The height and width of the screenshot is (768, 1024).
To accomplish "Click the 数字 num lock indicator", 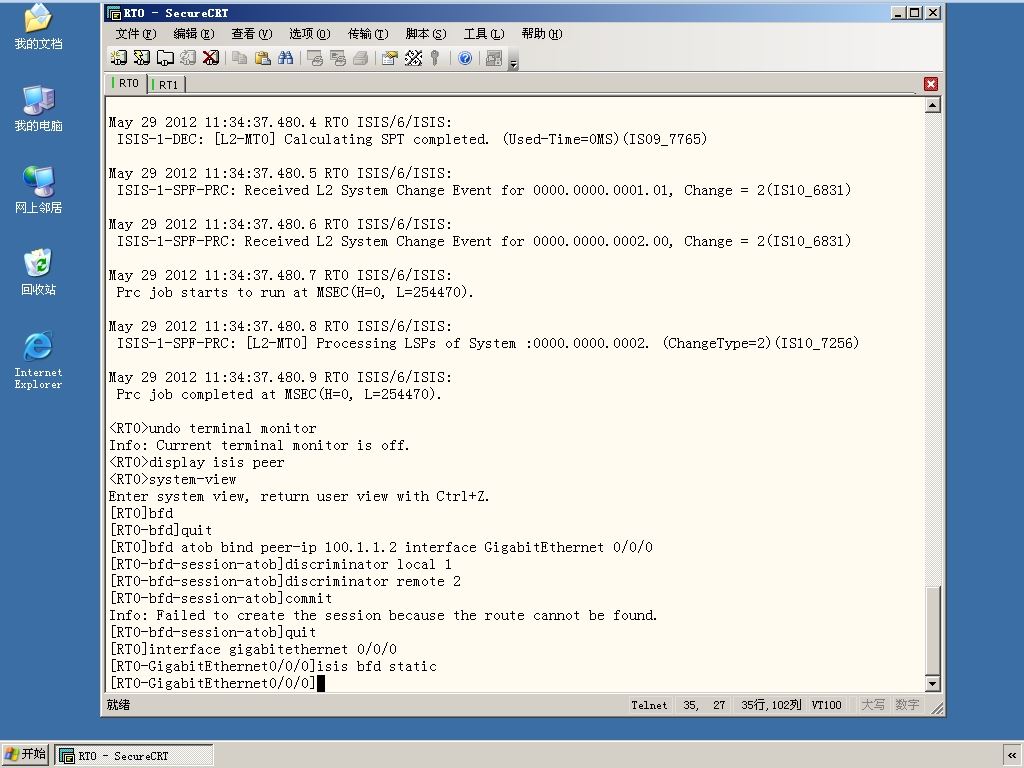I will (907, 705).
